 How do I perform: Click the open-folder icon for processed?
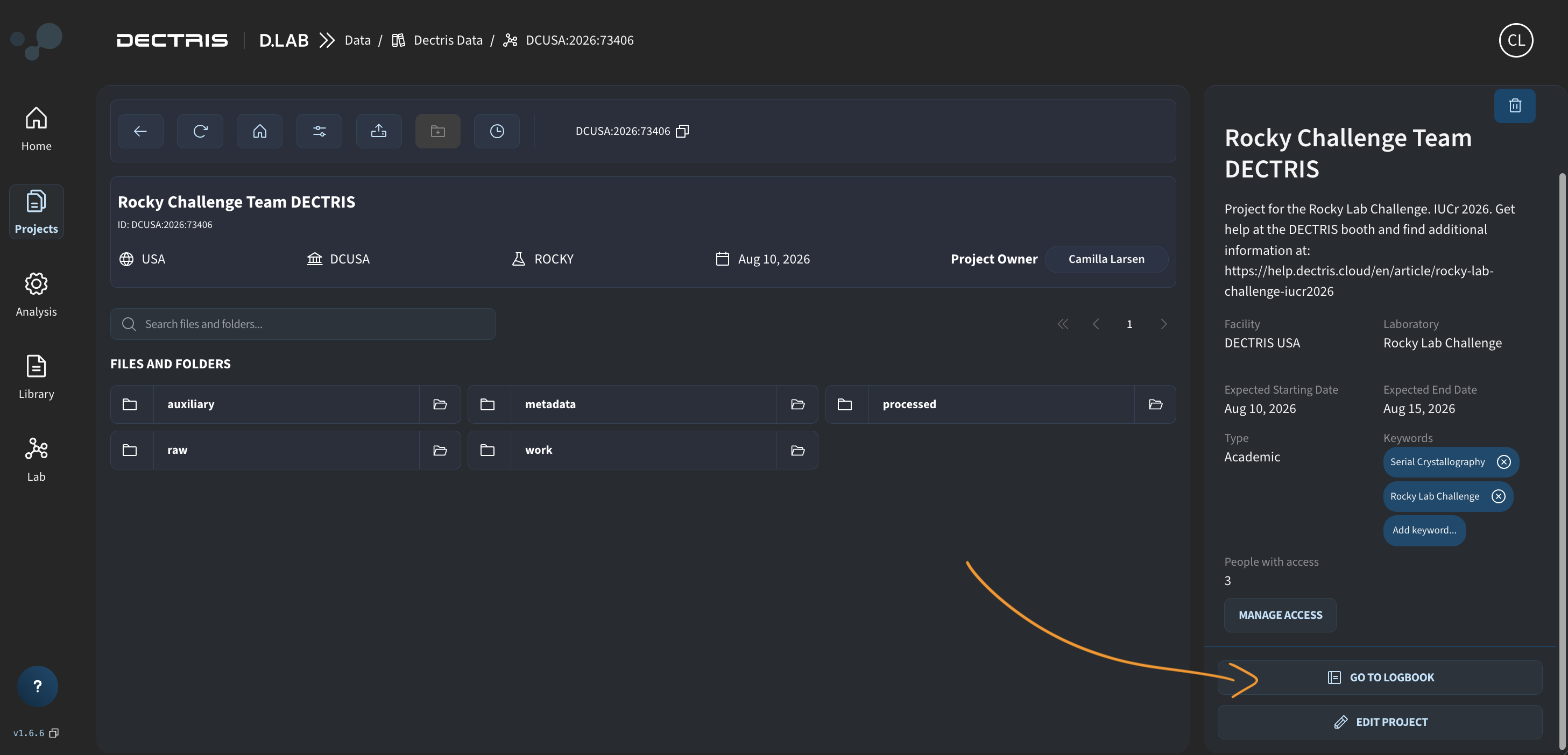[1155, 404]
